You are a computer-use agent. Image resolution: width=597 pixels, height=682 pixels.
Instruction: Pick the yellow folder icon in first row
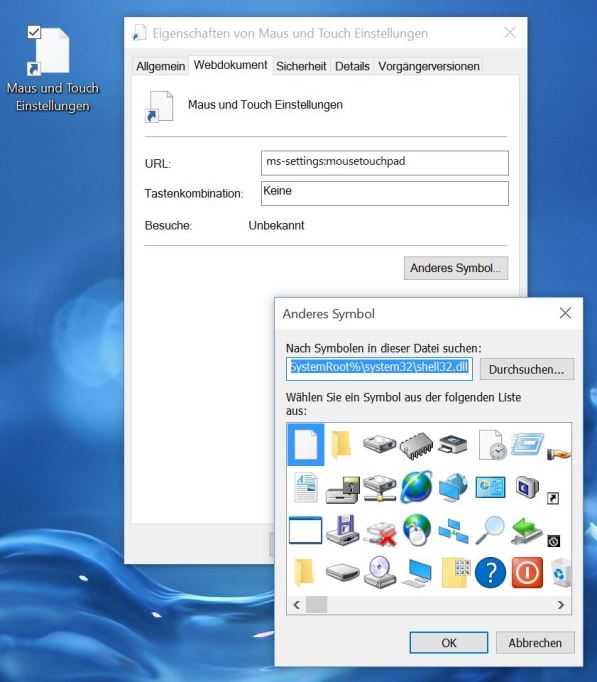(341, 445)
